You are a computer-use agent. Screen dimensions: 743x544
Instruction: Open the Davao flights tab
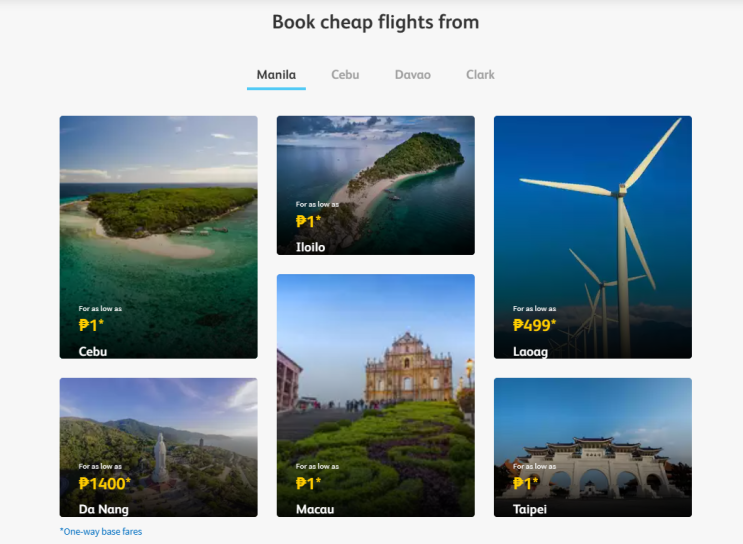pyautogui.click(x=412, y=75)
